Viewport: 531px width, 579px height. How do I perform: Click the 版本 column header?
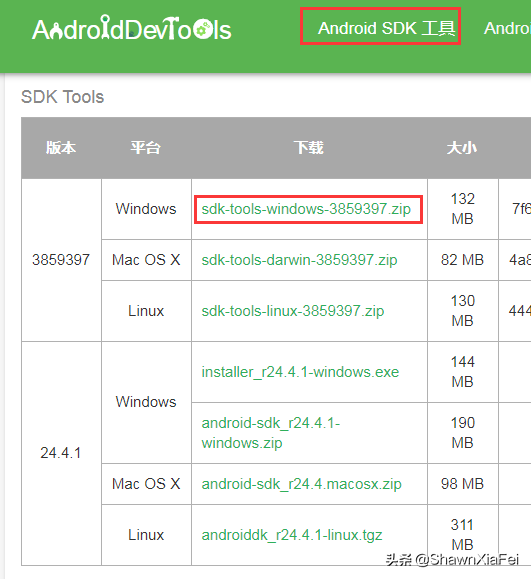61,148
